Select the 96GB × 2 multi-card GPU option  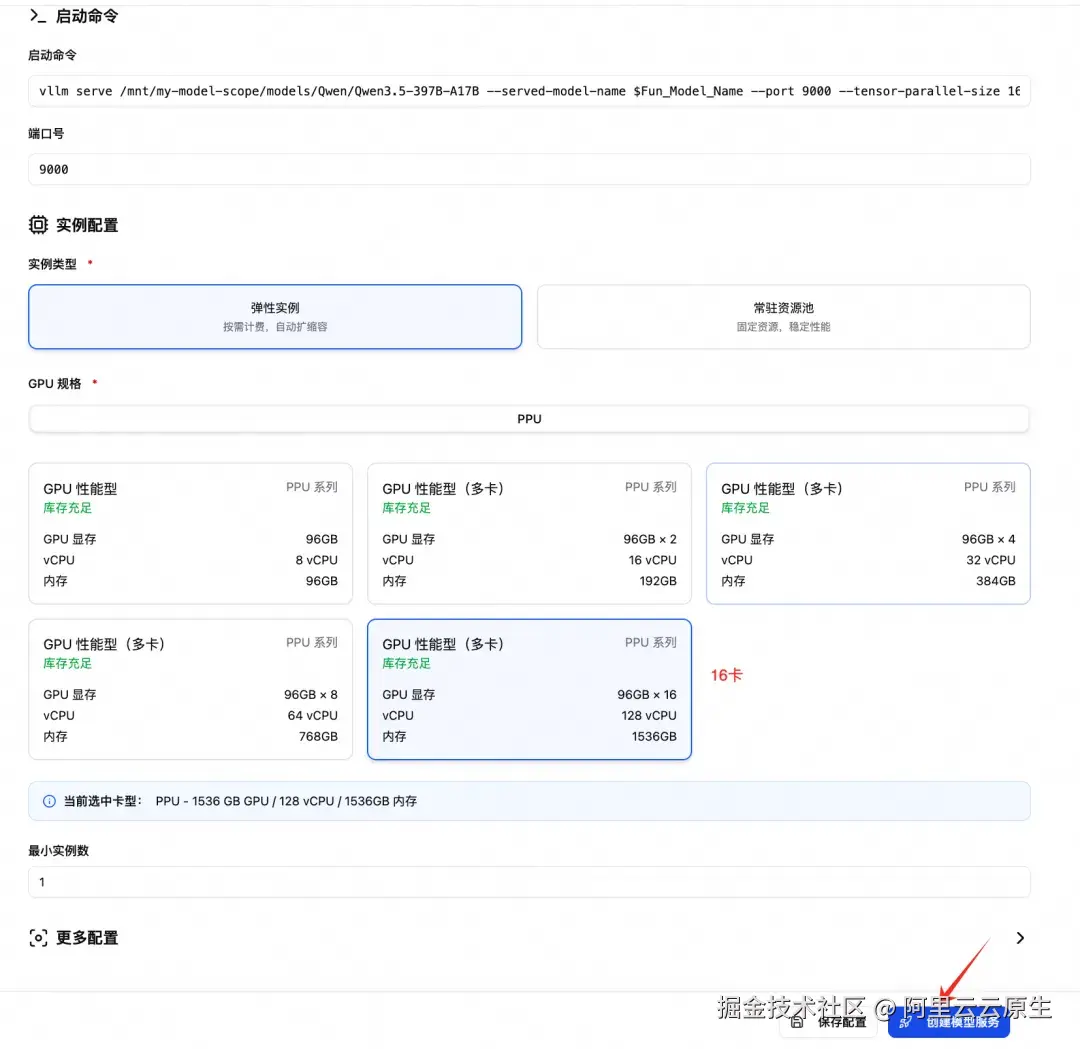click(x=529, y=533)
